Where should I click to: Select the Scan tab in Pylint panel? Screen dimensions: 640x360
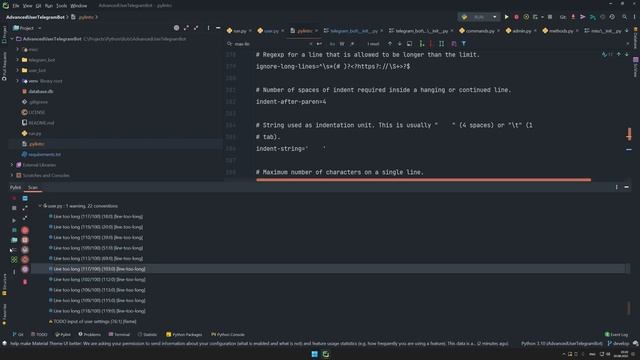click(33, 187)
